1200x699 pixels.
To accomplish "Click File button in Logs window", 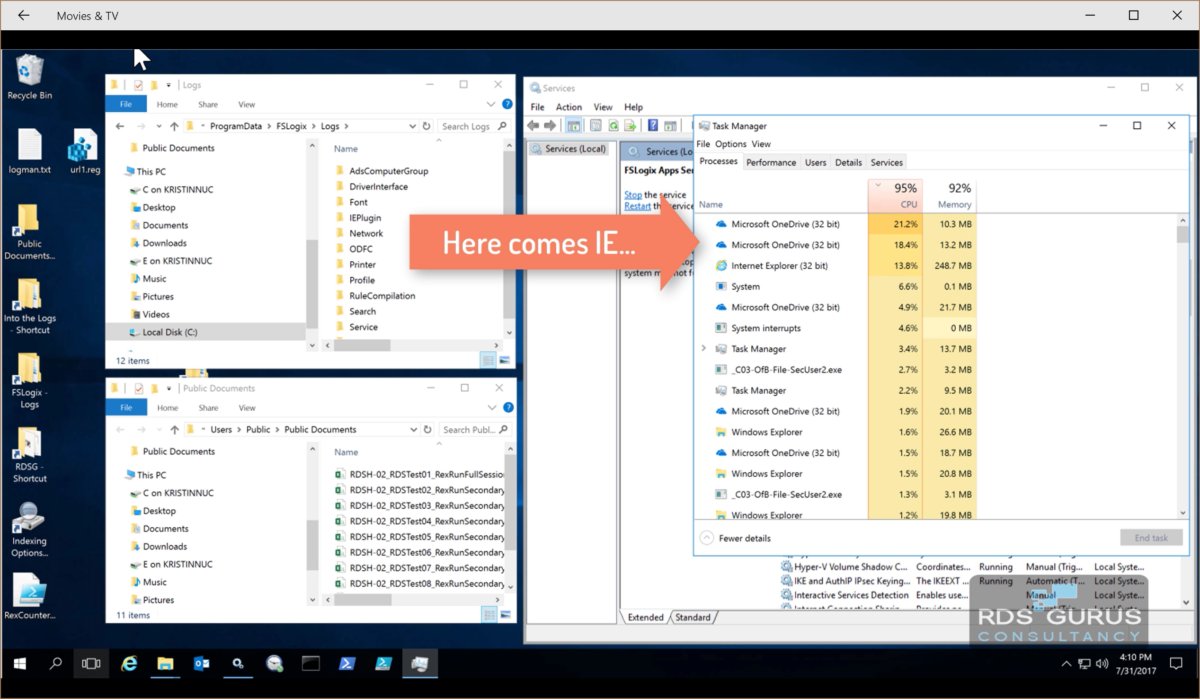I will pyautogui.click(x=126, y=104).
